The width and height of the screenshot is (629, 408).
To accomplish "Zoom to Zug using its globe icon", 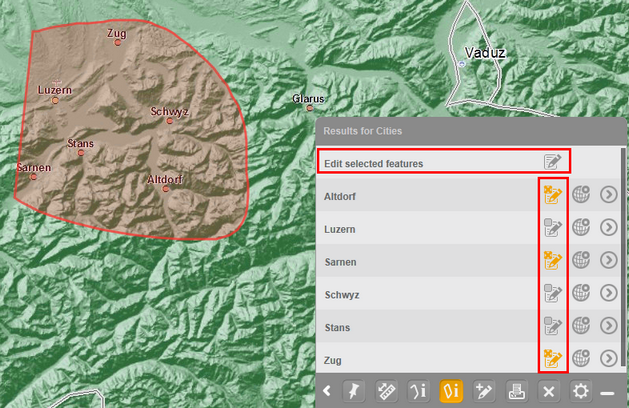I will click(581, 358).
